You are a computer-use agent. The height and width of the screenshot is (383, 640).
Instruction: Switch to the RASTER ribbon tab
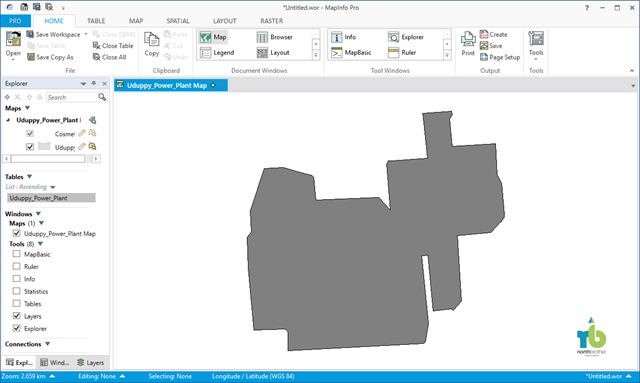[271, 21]
